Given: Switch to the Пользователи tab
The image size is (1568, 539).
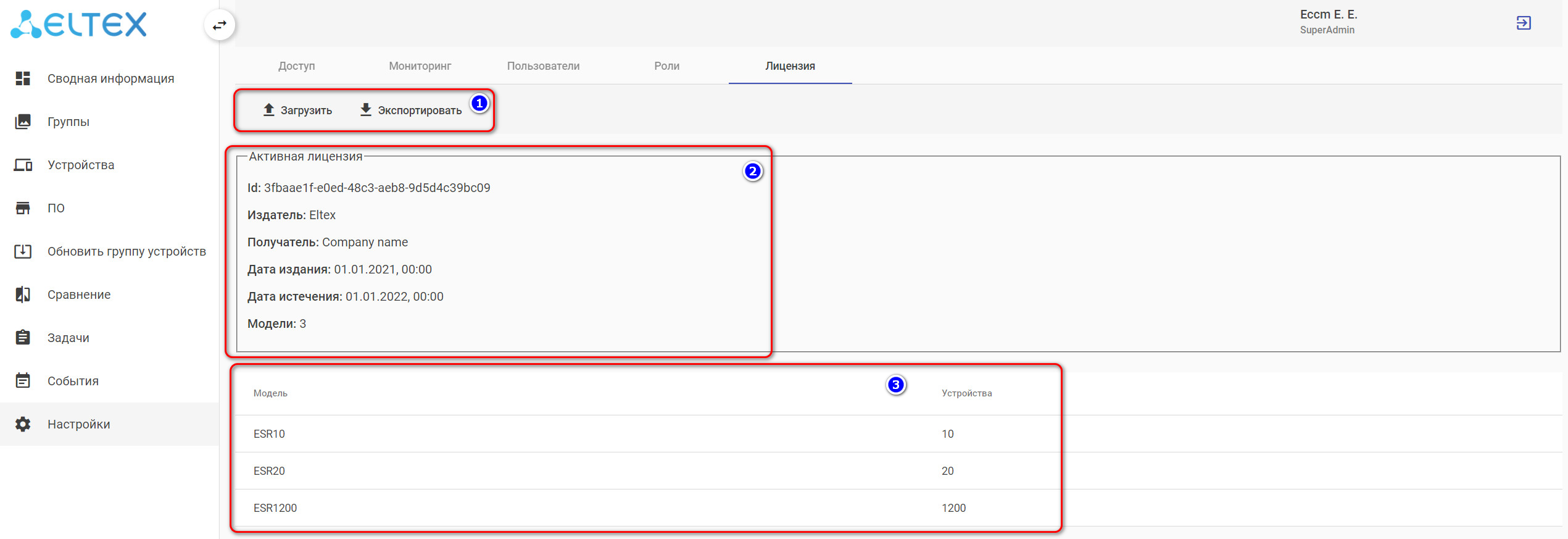Looking at the screenshot, I should (x=544, y=66).
